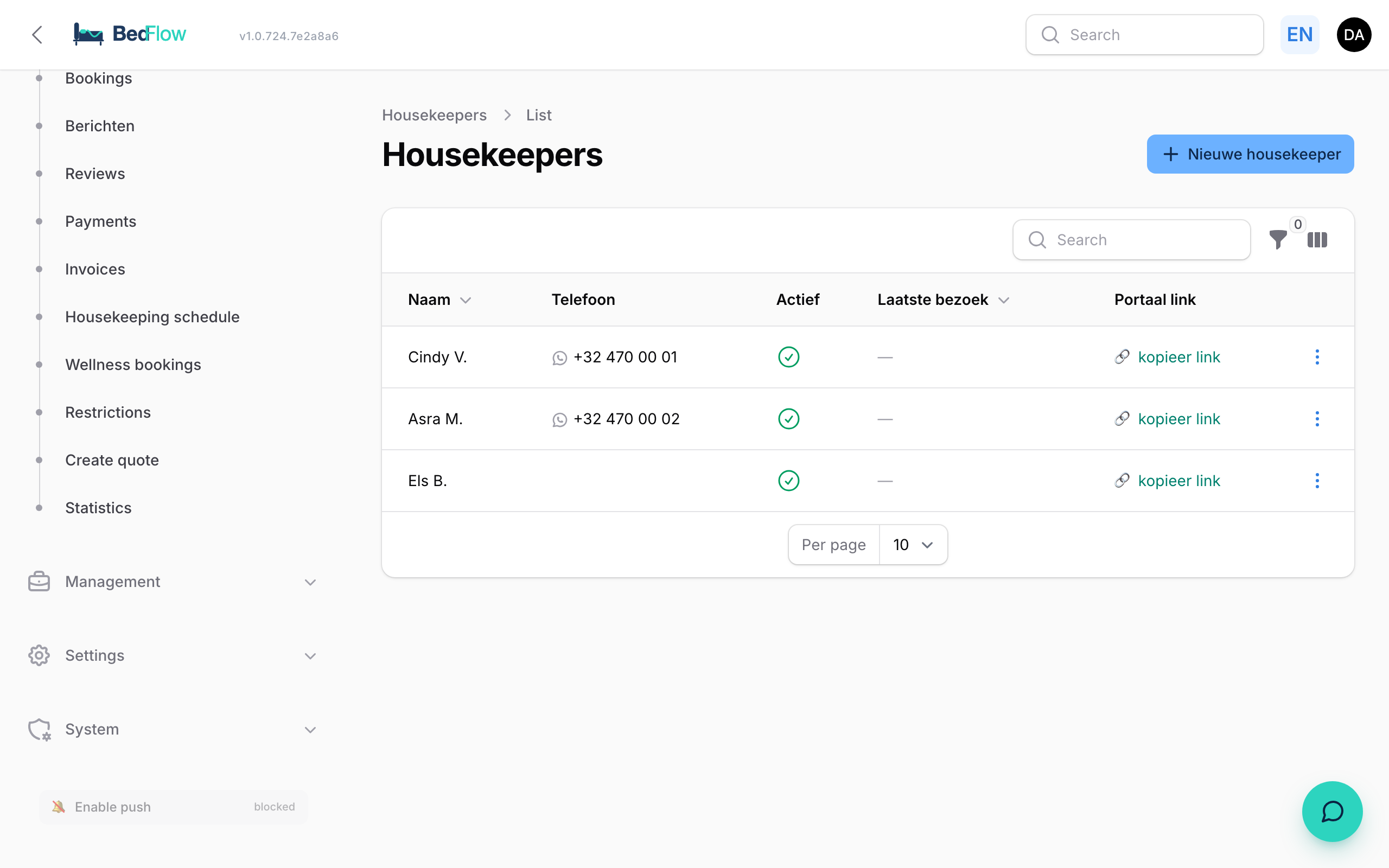The width and height of the screenshot is (1389, 868).
Task: Open Create quote in the sidebar
Action: coord(112,460)
